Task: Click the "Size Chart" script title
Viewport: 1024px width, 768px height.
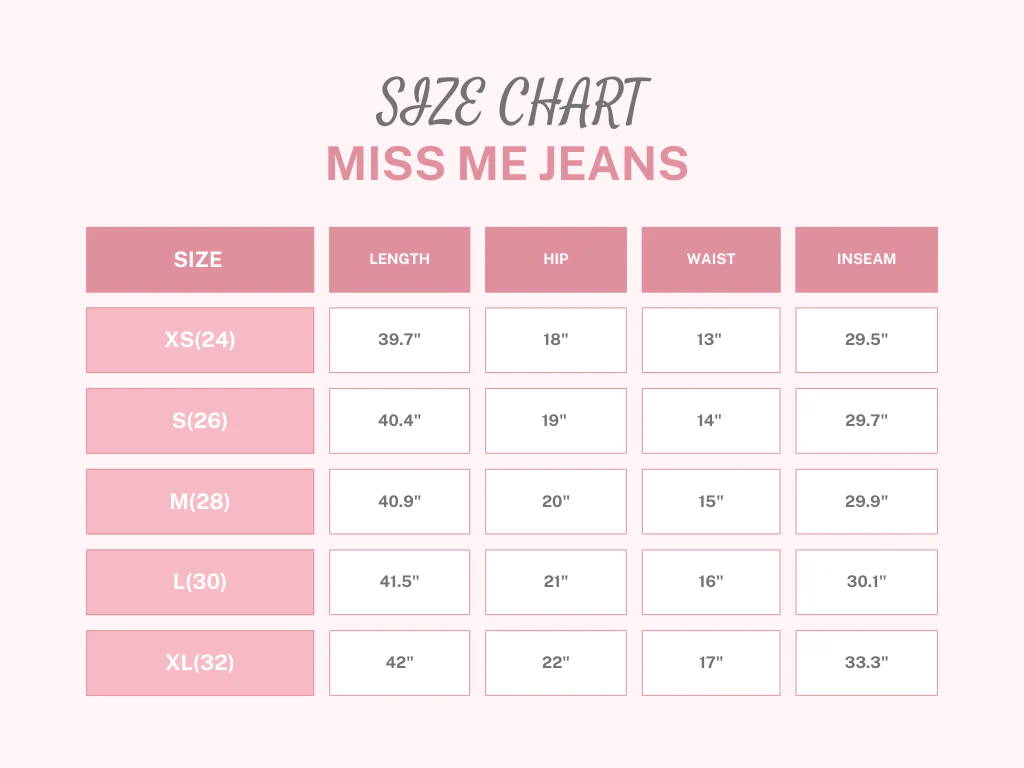Action: (511, 103)
